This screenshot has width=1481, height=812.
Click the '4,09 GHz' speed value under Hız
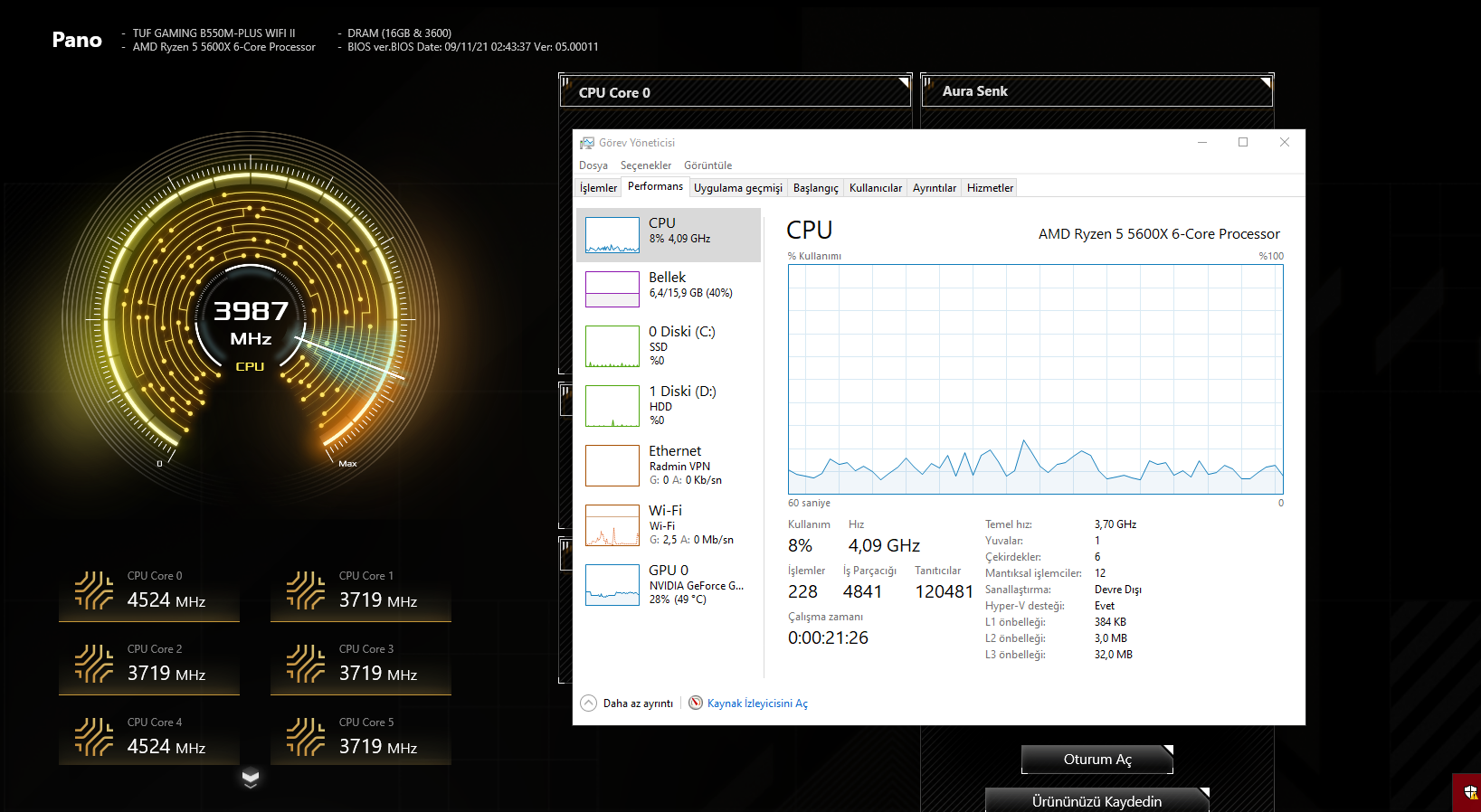pyautogui.click(x=884, y=545)
